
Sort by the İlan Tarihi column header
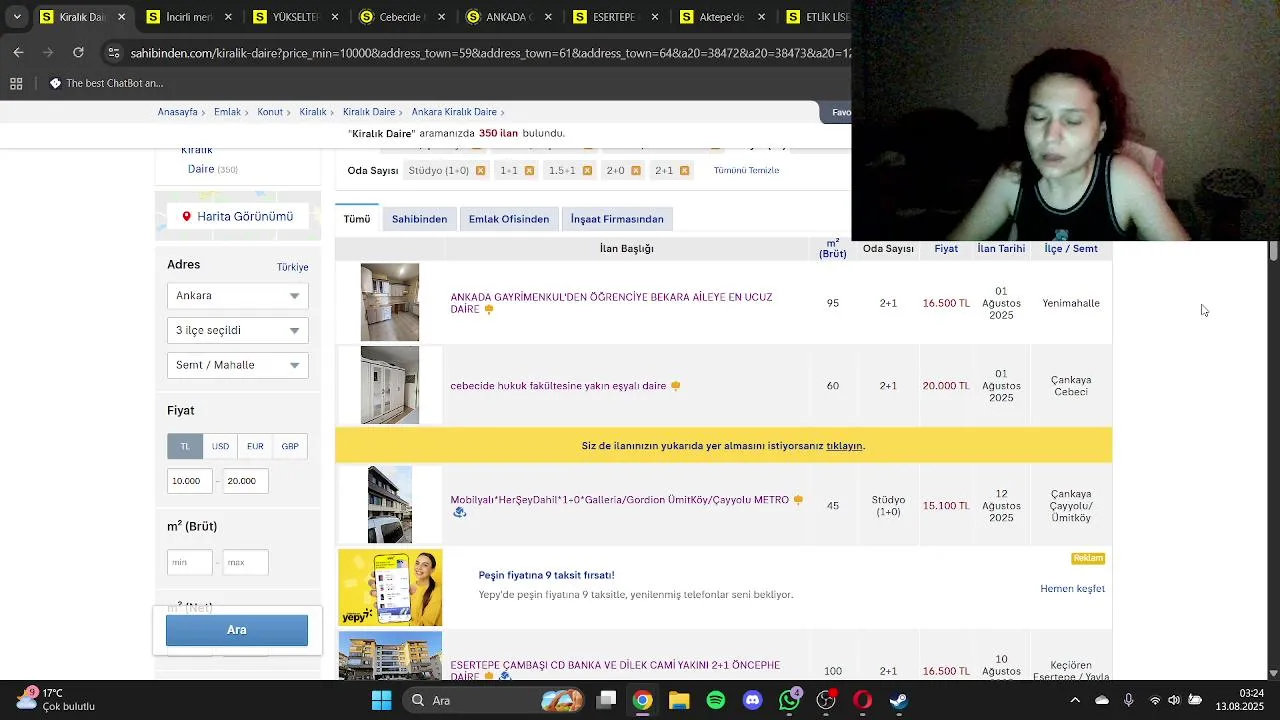1001,248
